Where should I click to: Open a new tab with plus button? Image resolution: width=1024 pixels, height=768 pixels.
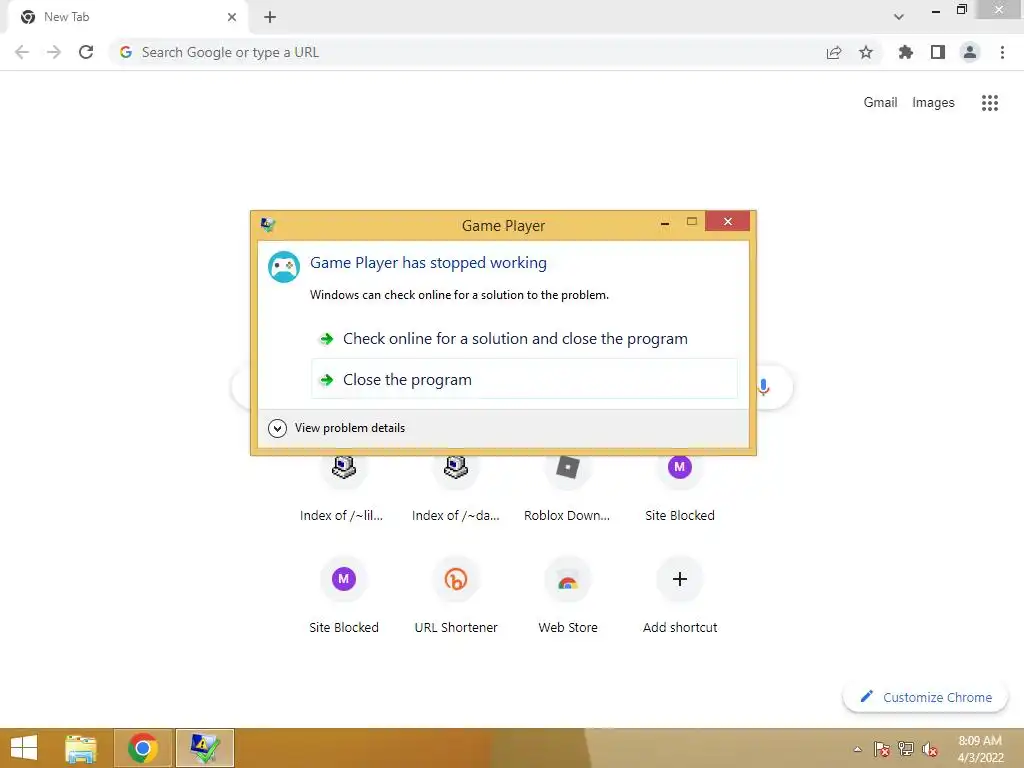click(x=270, y=17)
